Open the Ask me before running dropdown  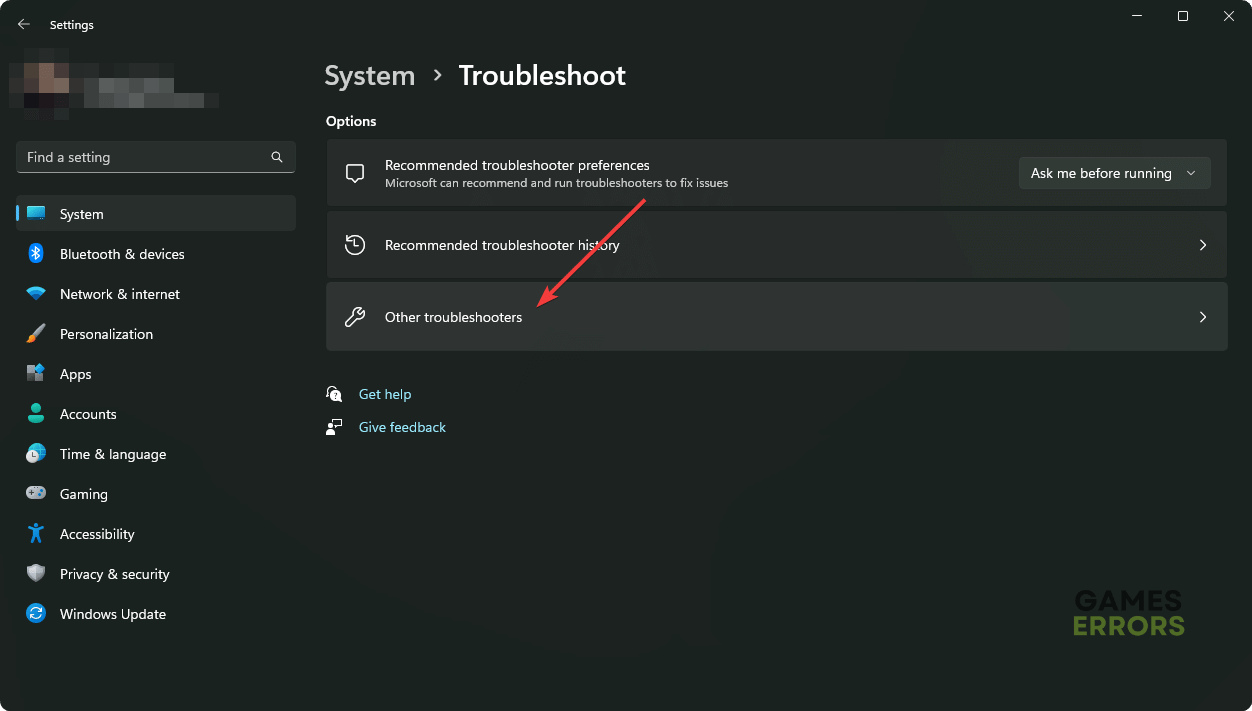point(1113,173)
